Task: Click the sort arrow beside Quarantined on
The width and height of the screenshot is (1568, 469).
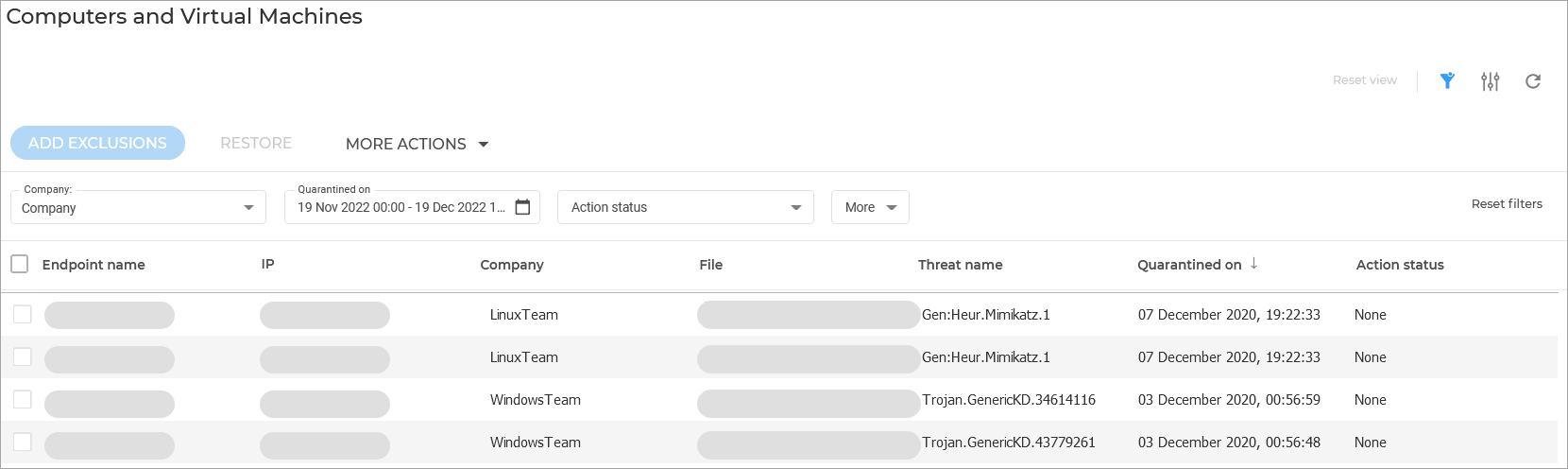Action: [x=1253, y=264]
